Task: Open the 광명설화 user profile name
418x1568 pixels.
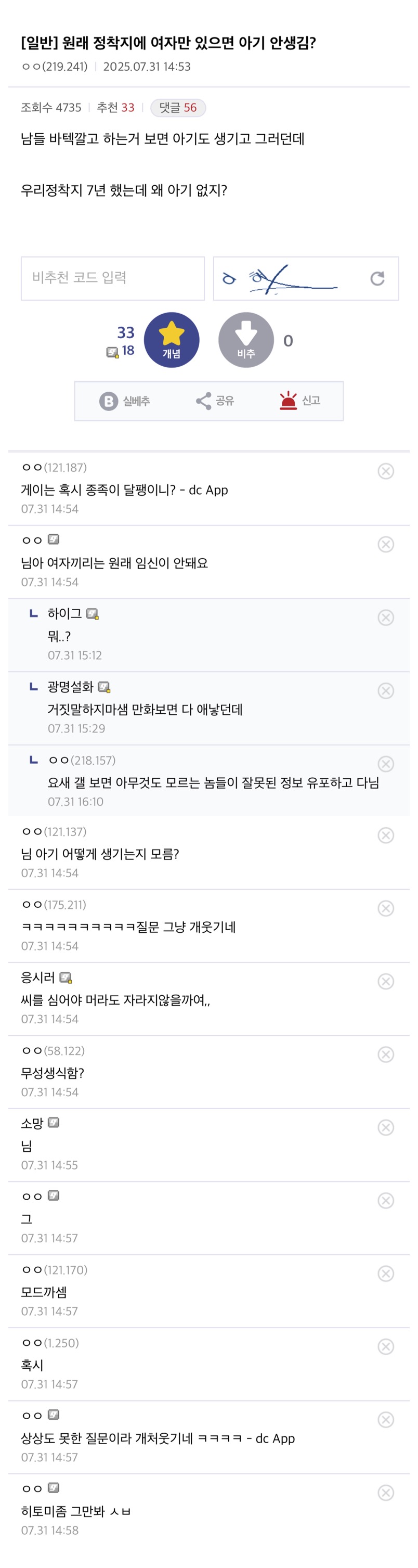Action: 71,687
